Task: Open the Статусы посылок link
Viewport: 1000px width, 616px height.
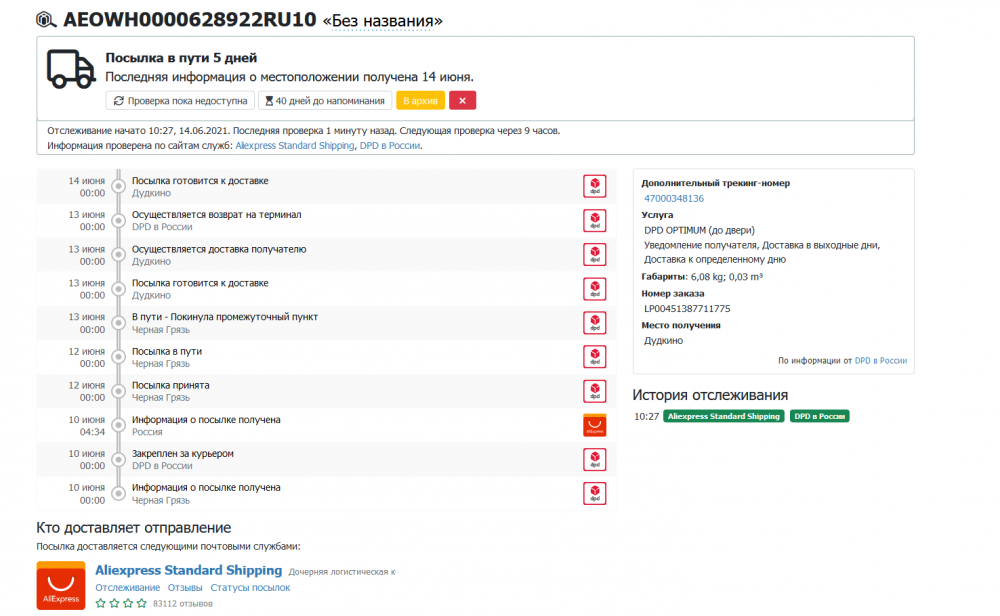Action: 252,587
